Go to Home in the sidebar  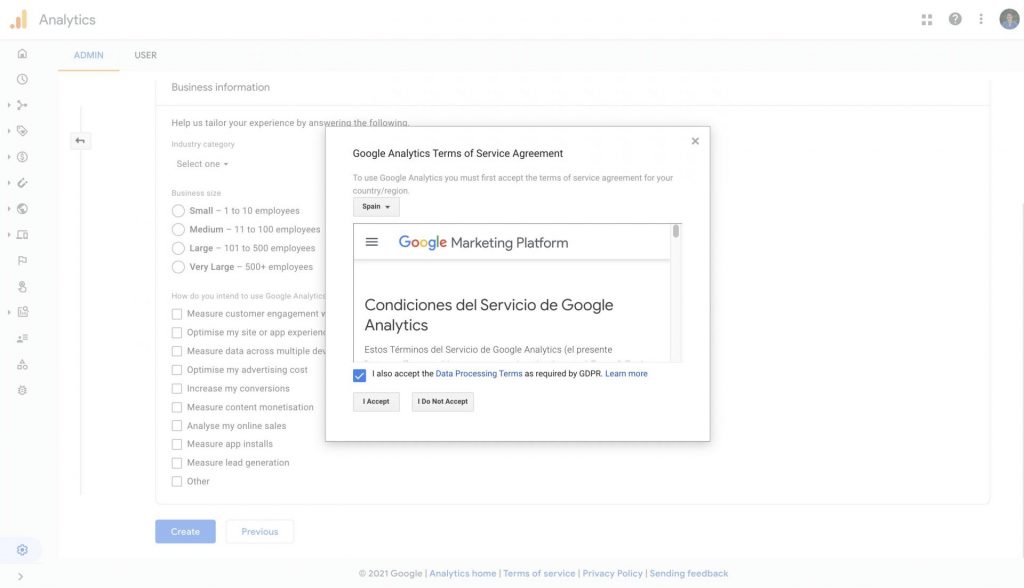point(22,54)
